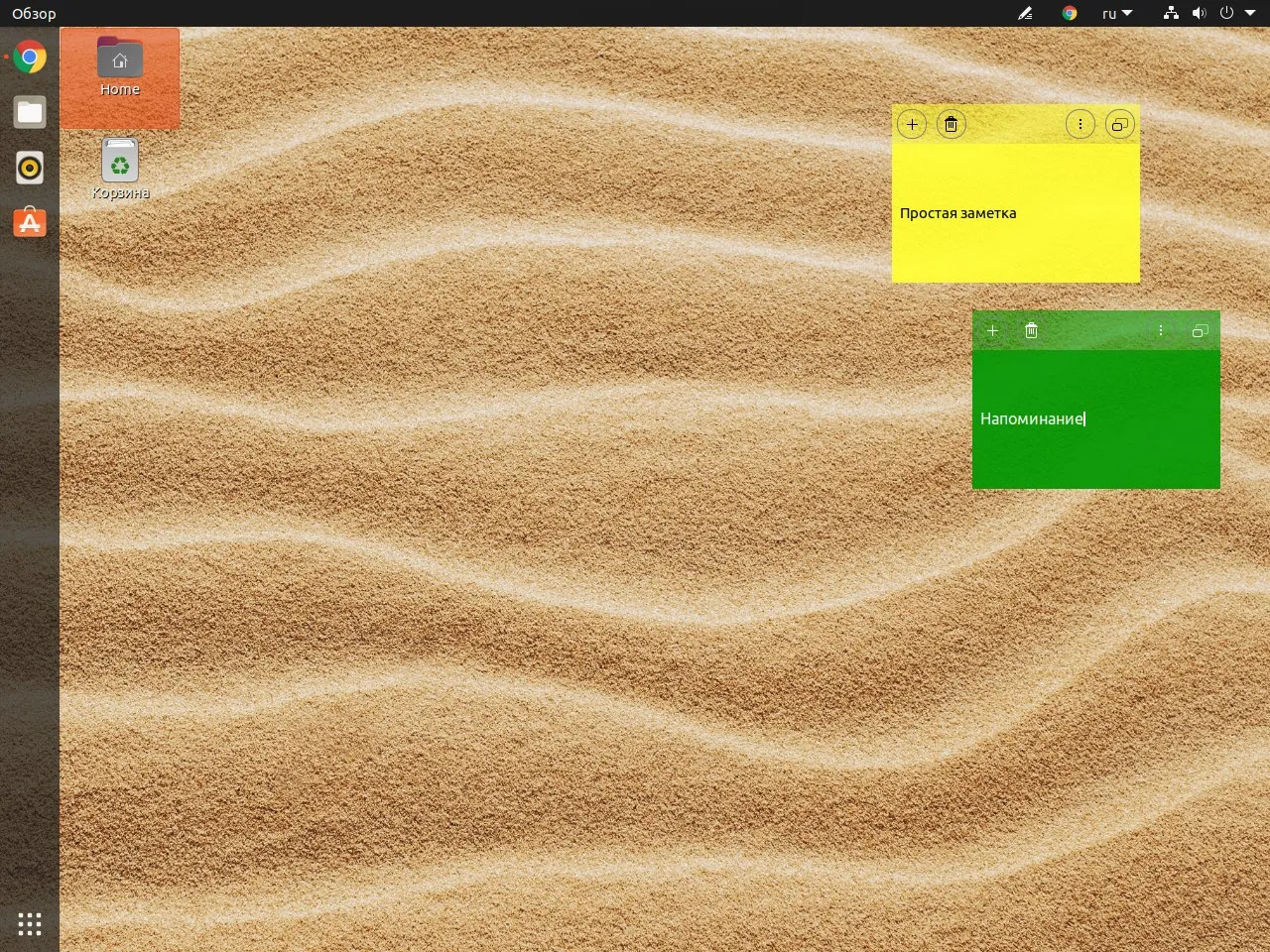The image size is (1270, 952).
Task: Click the yellow note's window stack icon
Action: 1119,124
